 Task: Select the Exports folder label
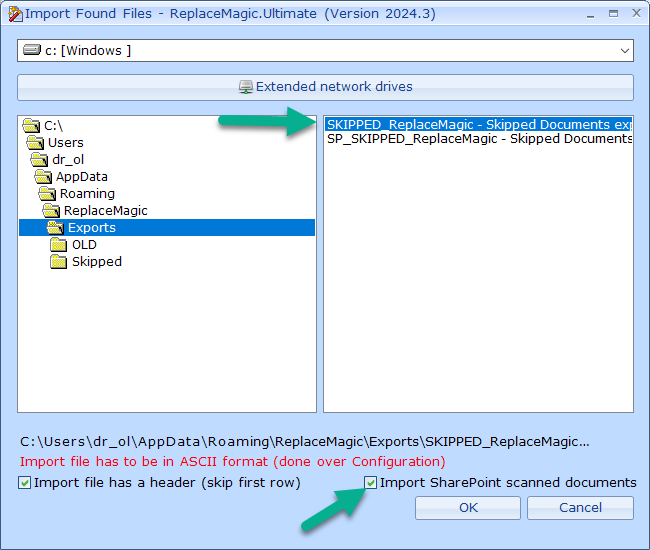click(92, 228)
